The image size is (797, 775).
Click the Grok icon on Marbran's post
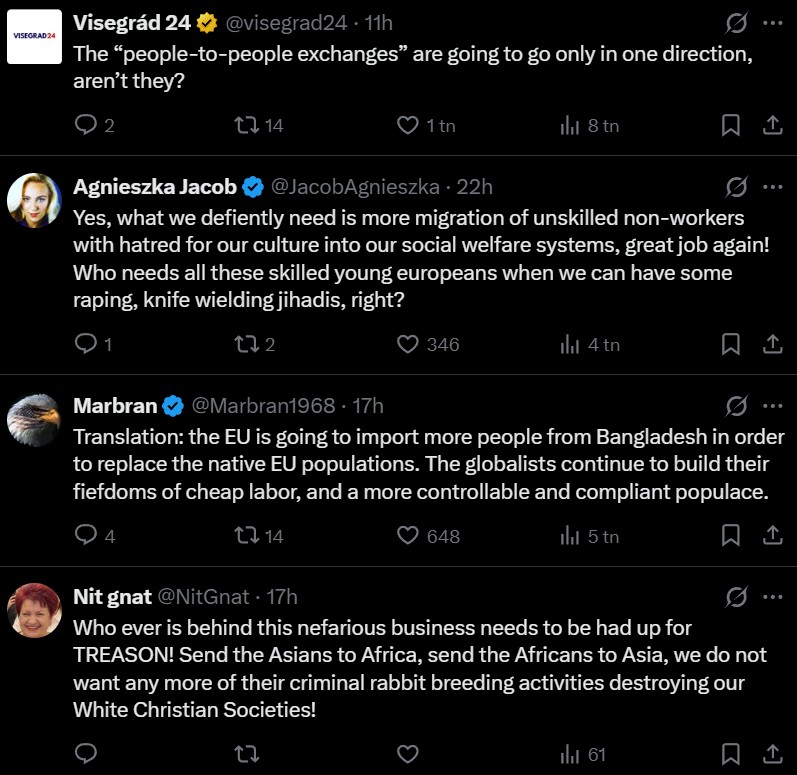tap(736, 406)
